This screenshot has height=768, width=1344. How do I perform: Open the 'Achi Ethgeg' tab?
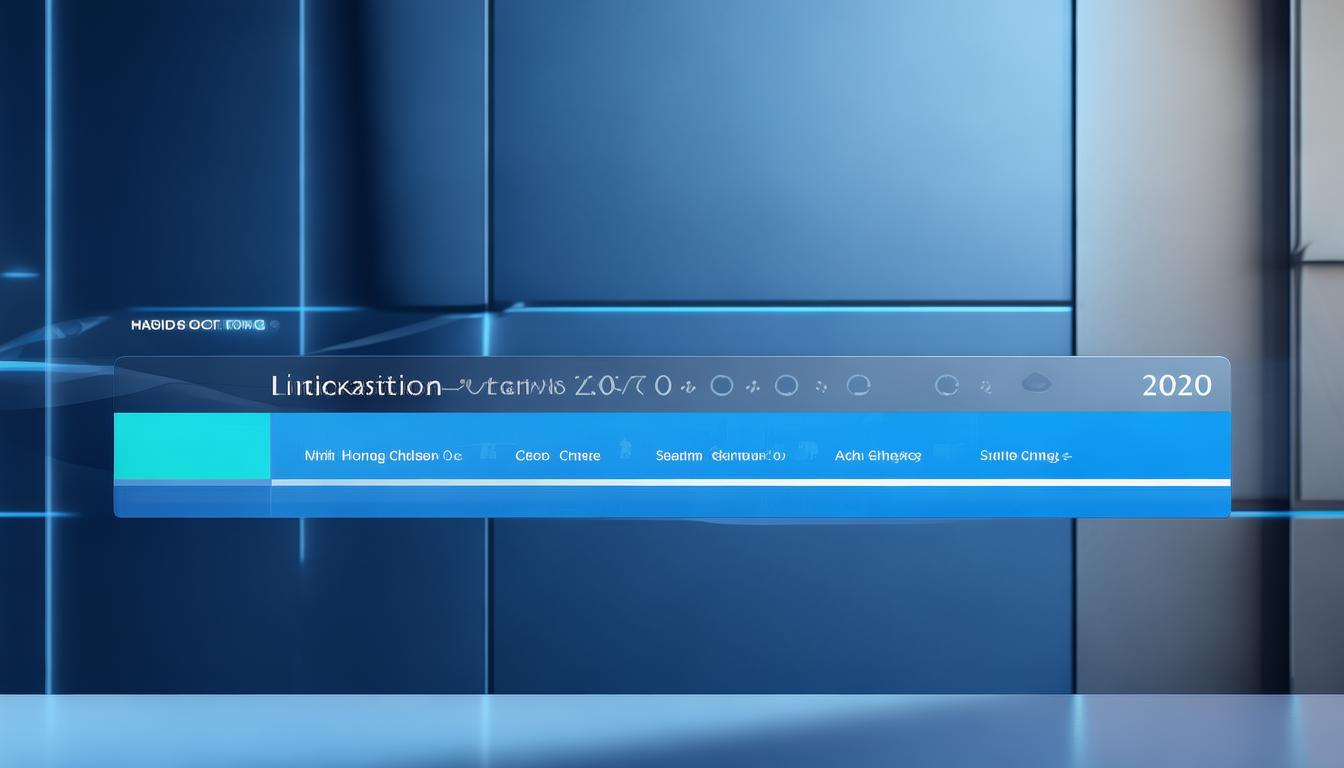point(877,456)
